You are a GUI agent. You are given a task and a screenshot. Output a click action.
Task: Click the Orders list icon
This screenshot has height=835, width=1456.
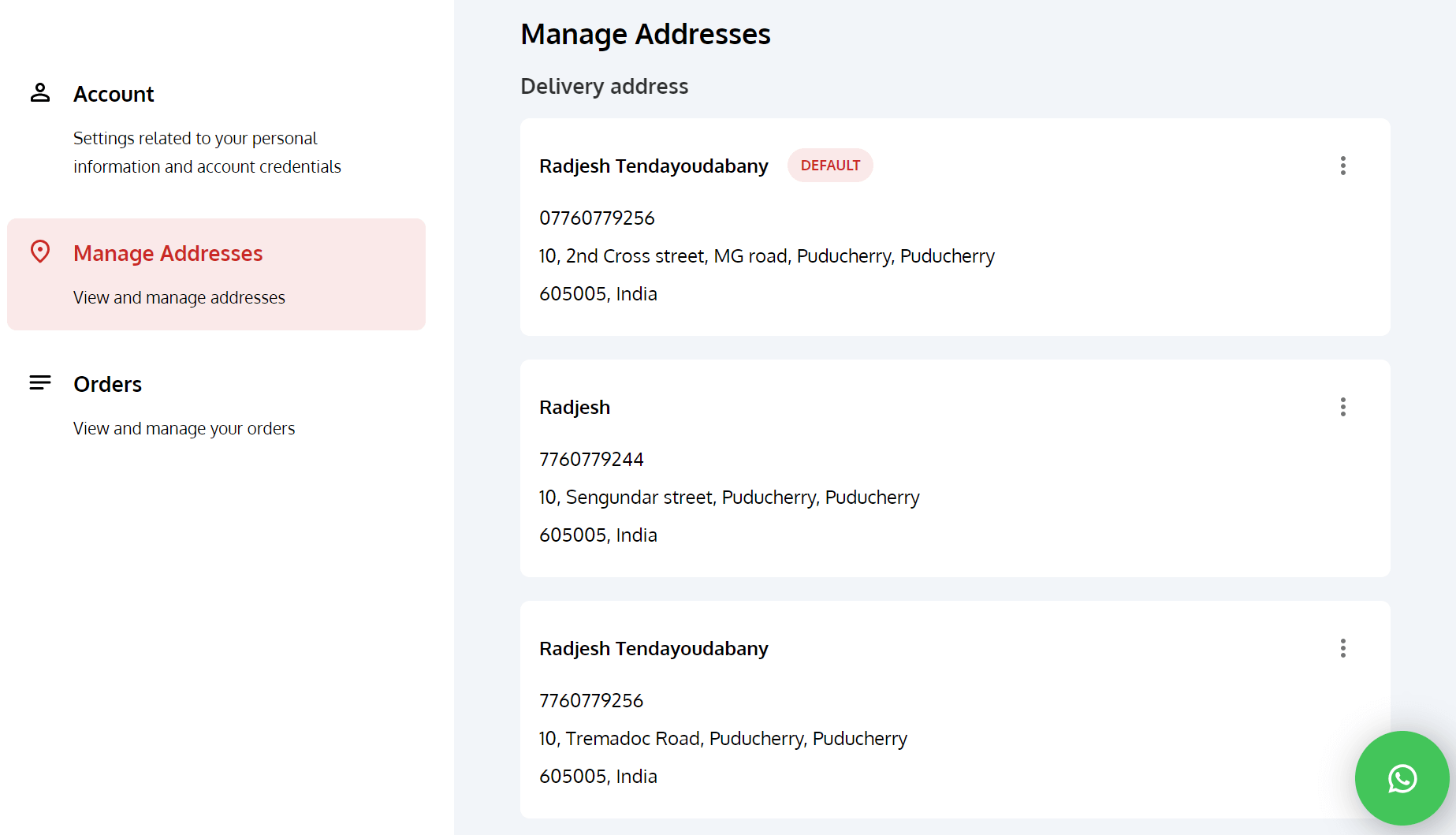[40, 382]
